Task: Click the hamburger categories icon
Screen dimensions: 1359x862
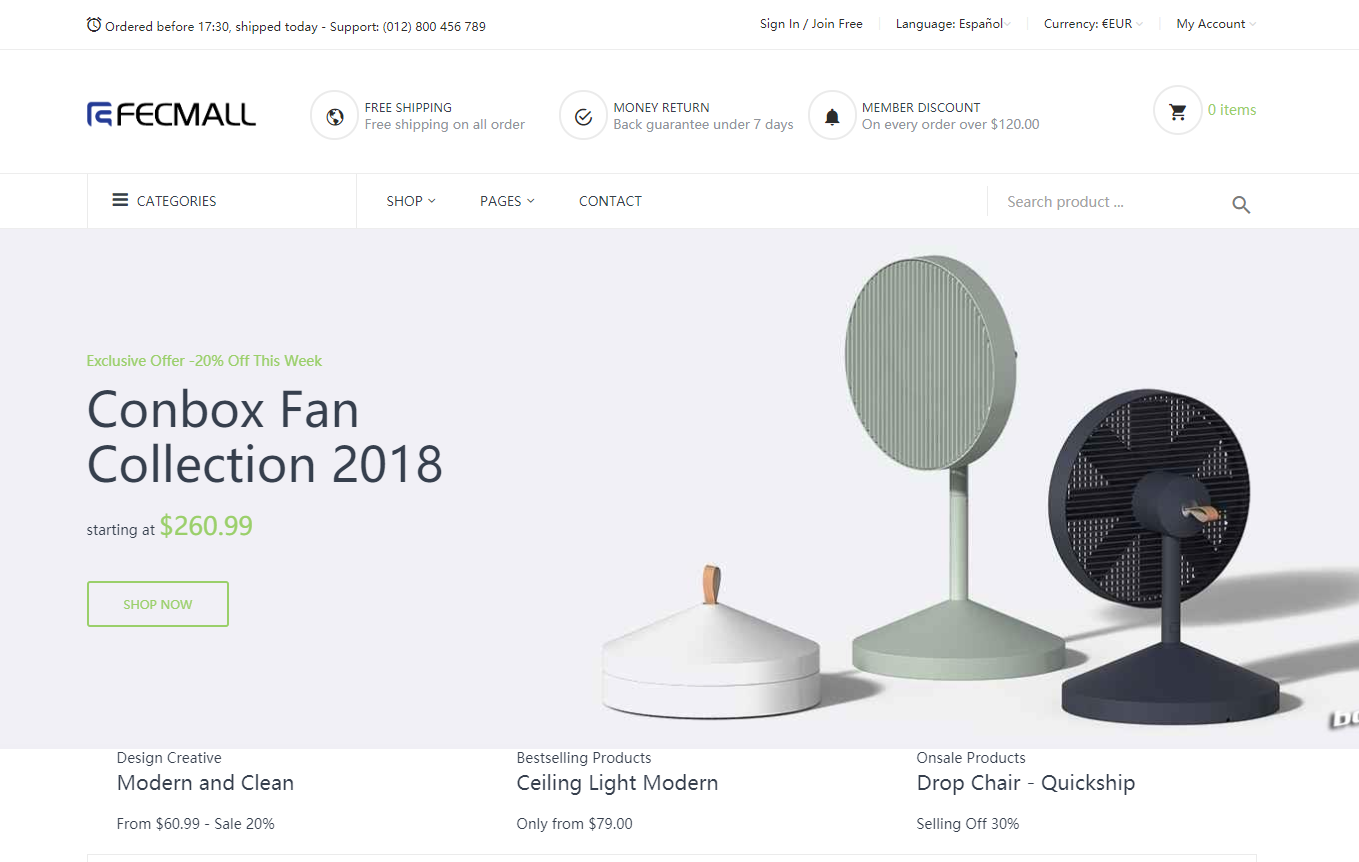Action: coord(120,200)
